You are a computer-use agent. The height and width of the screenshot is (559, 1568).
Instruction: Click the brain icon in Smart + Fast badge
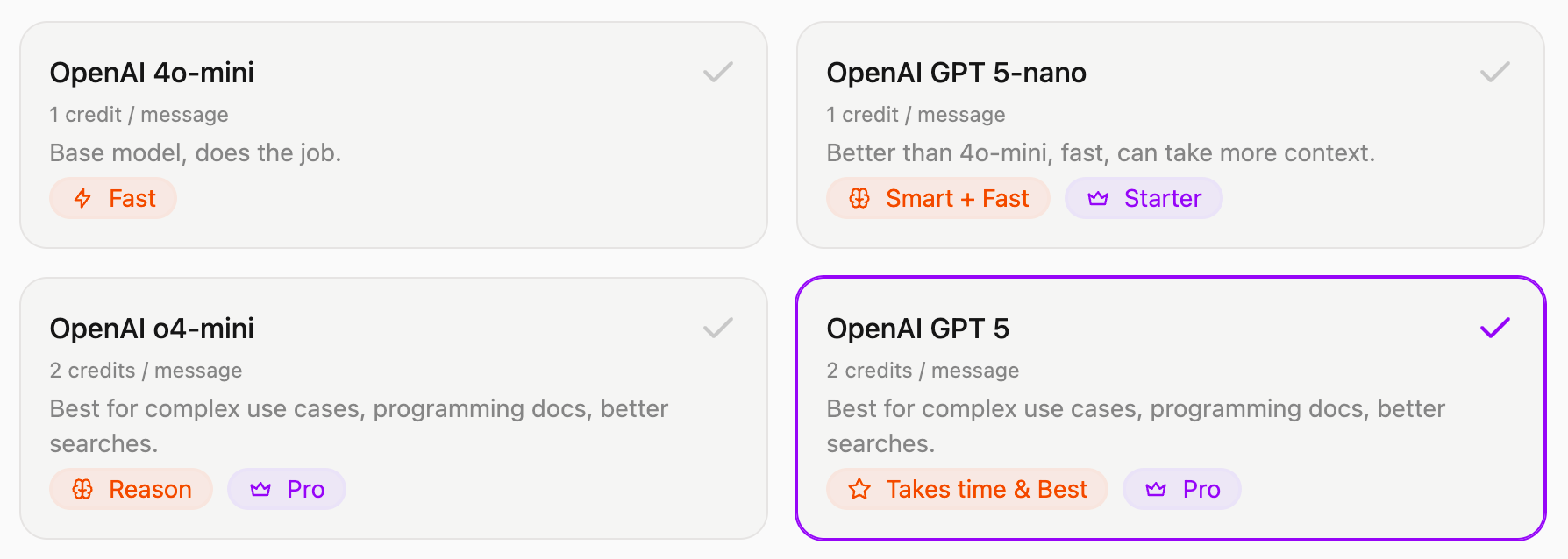coord(859,199)
